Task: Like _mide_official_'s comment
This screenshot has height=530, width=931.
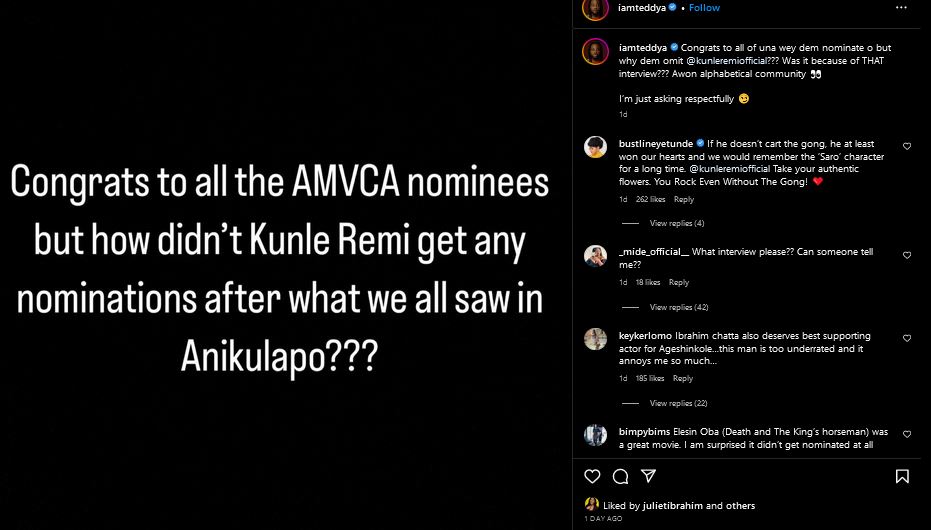Action: coord(907,256)
